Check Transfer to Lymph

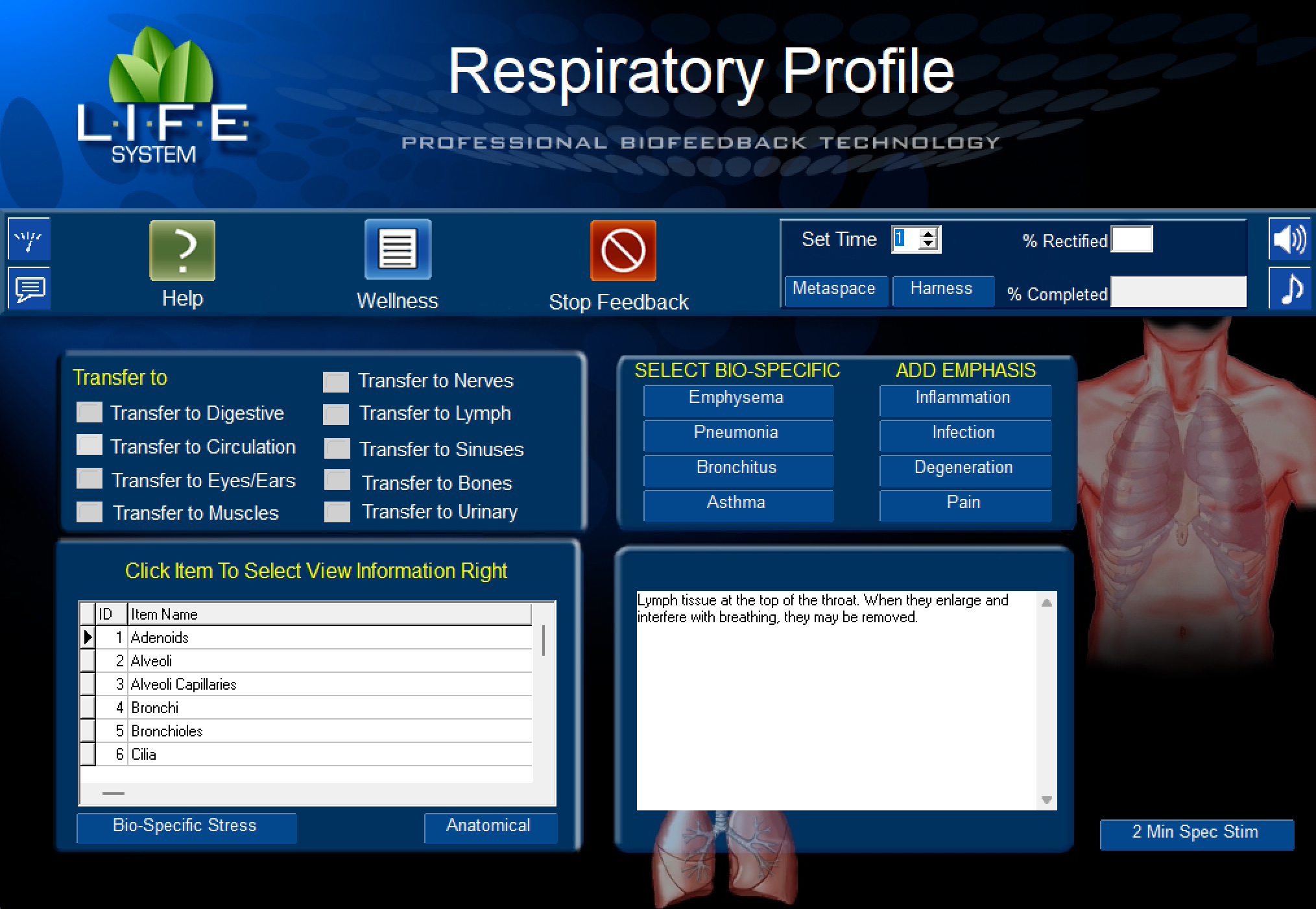tap(336, 413)
